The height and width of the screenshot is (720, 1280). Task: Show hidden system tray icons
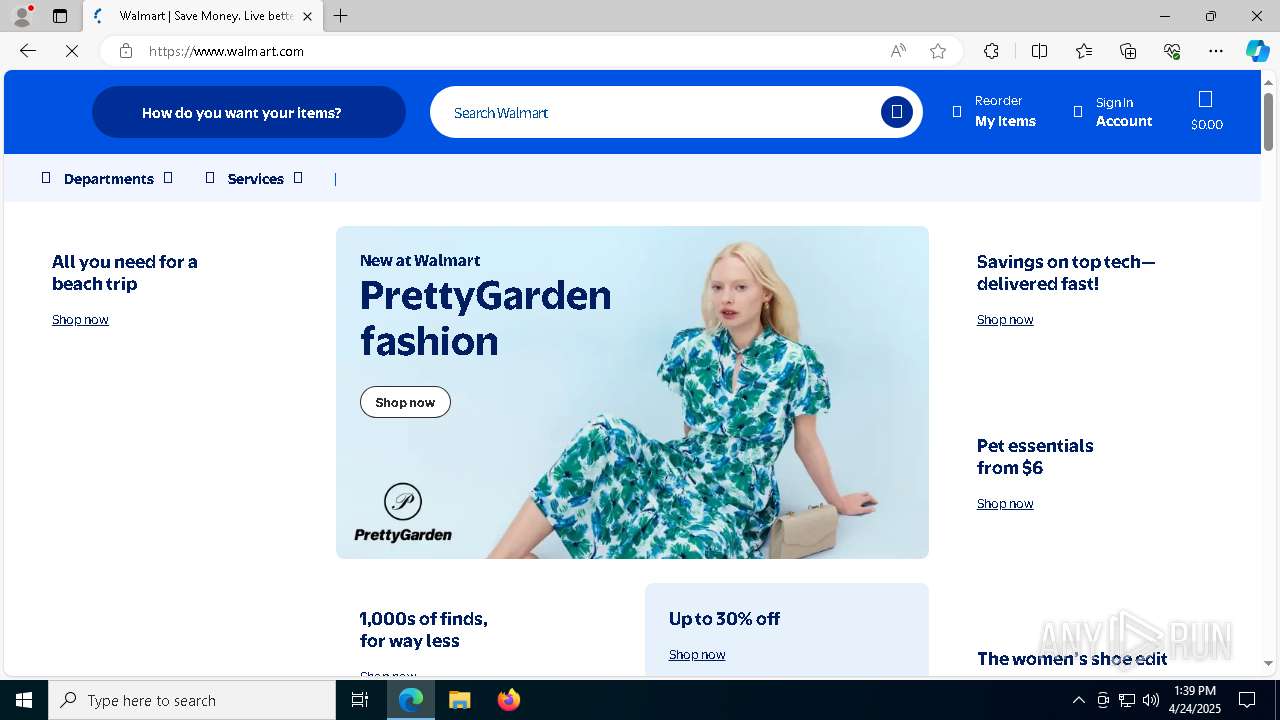[1078, 700]
